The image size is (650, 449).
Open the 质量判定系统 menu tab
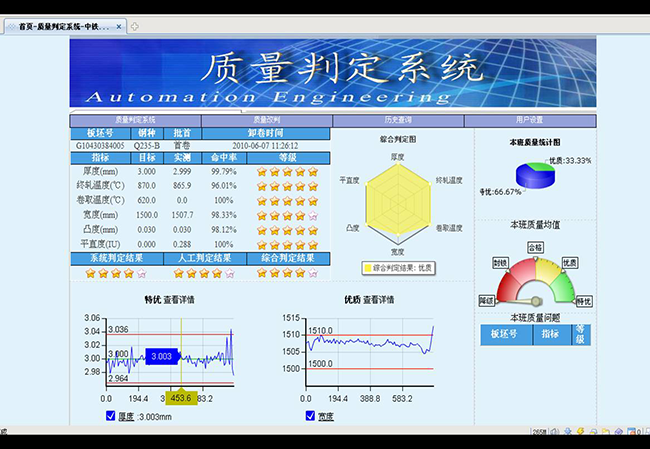pyautogui.click(x=135, y=120)
